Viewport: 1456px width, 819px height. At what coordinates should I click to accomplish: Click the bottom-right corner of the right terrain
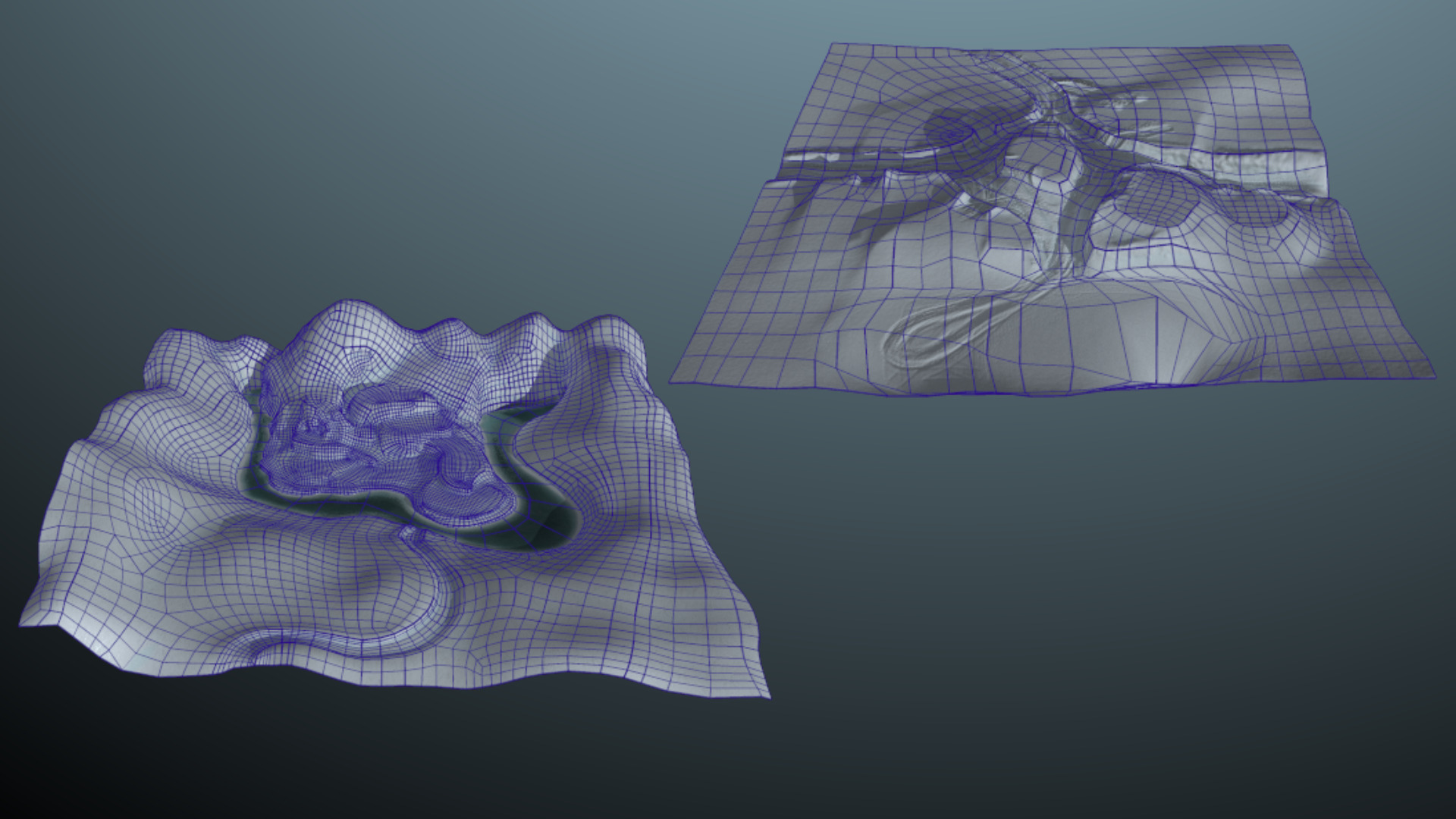click(x=1433, y=376)
